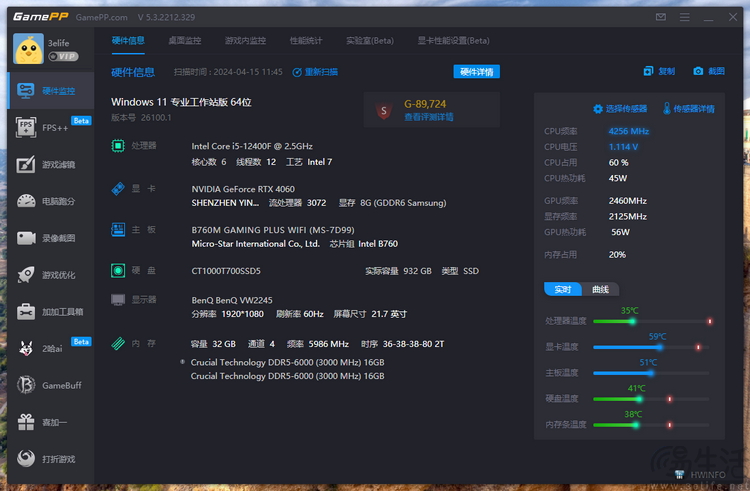Switch to the 桌面监控 tab
This screenshot has height=491, width=750.
tap(185, 41)
